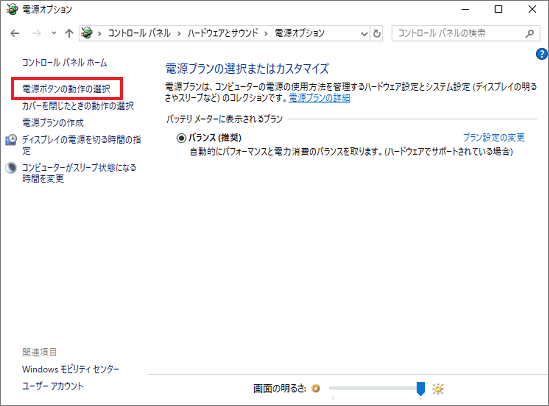Open コントロール パネル ホーム link
Viewport: 549px width, 406px height.
(65, 63)
